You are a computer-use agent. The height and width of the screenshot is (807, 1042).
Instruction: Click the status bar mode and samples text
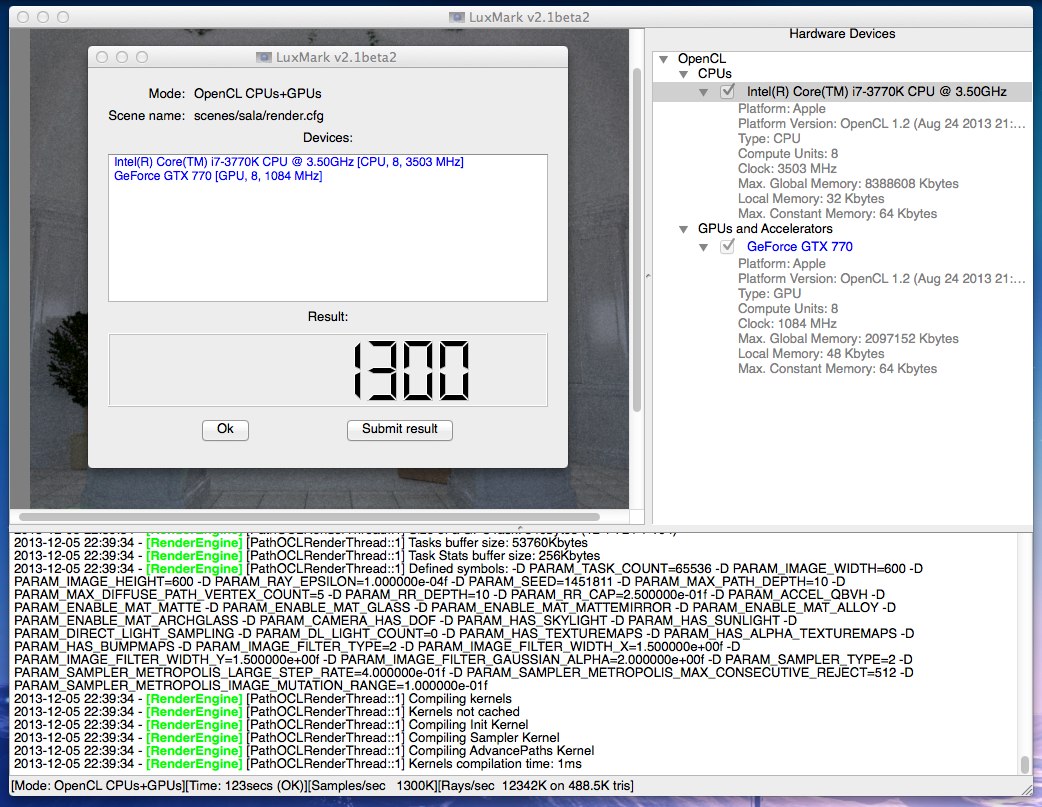click(322, 786)
